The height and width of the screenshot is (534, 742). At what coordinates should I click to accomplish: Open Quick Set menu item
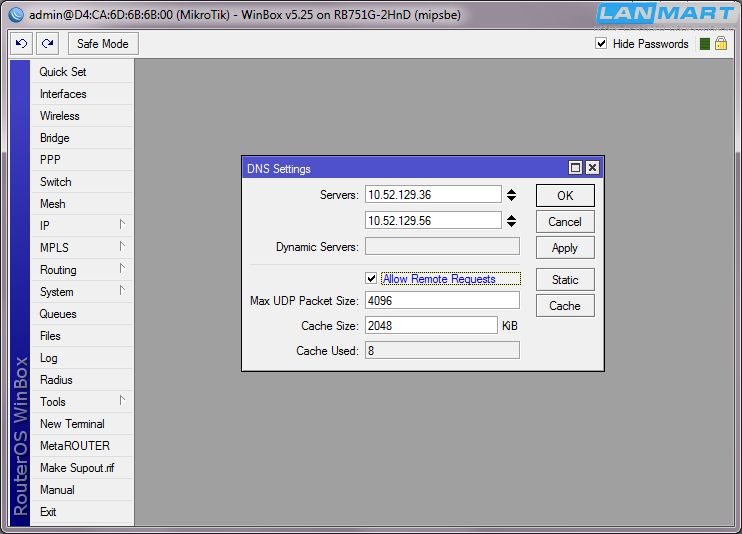tap(81, 72)
